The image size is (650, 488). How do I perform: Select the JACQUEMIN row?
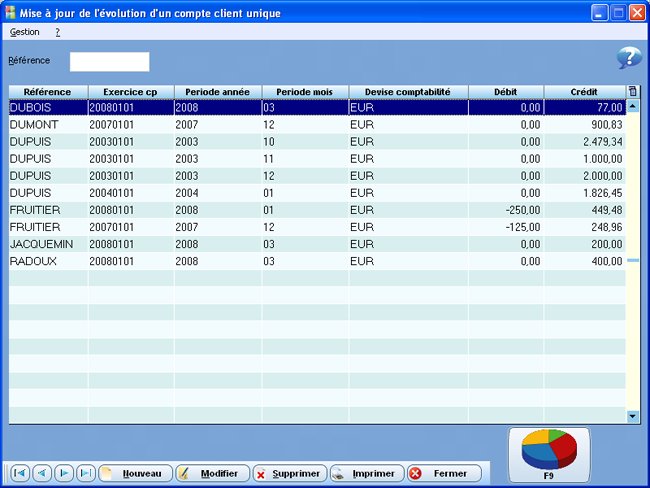pyautogui.click(x=317, y=244)
